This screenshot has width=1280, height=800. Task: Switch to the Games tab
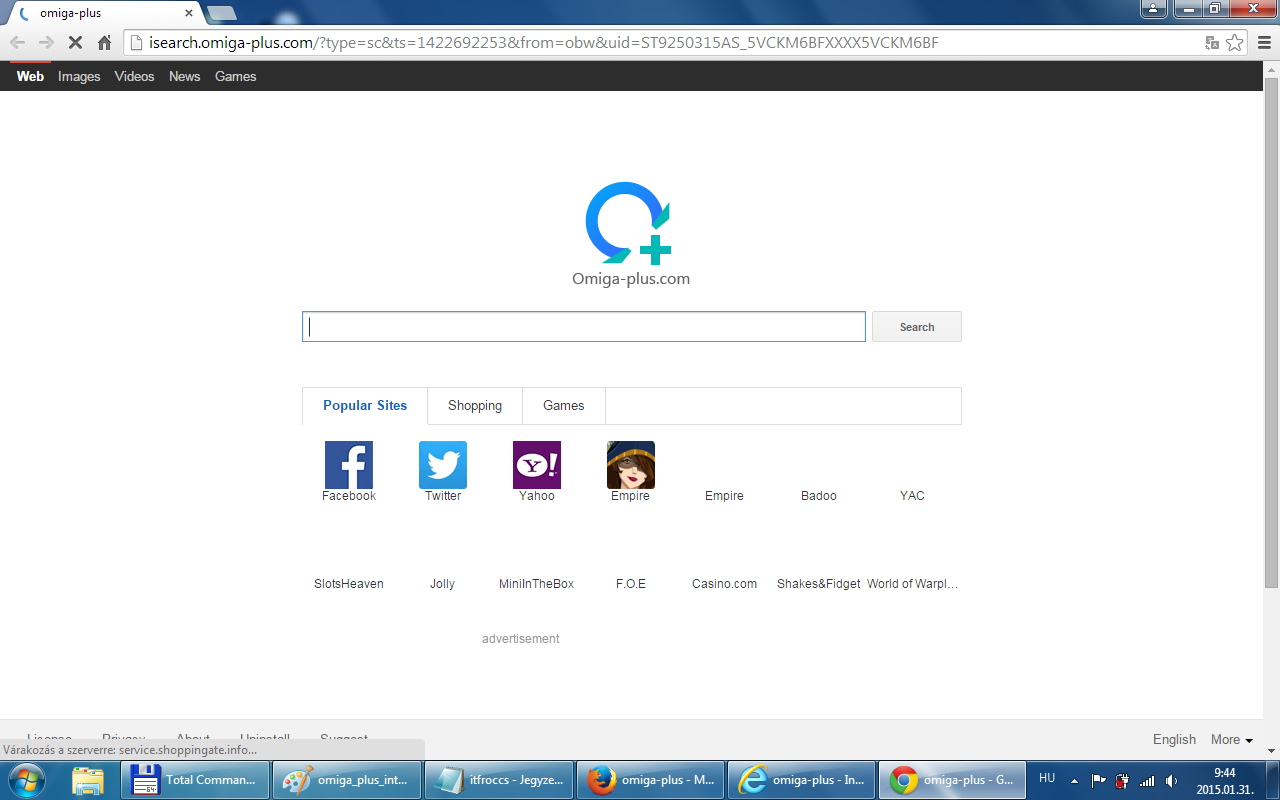coord(564,406)
